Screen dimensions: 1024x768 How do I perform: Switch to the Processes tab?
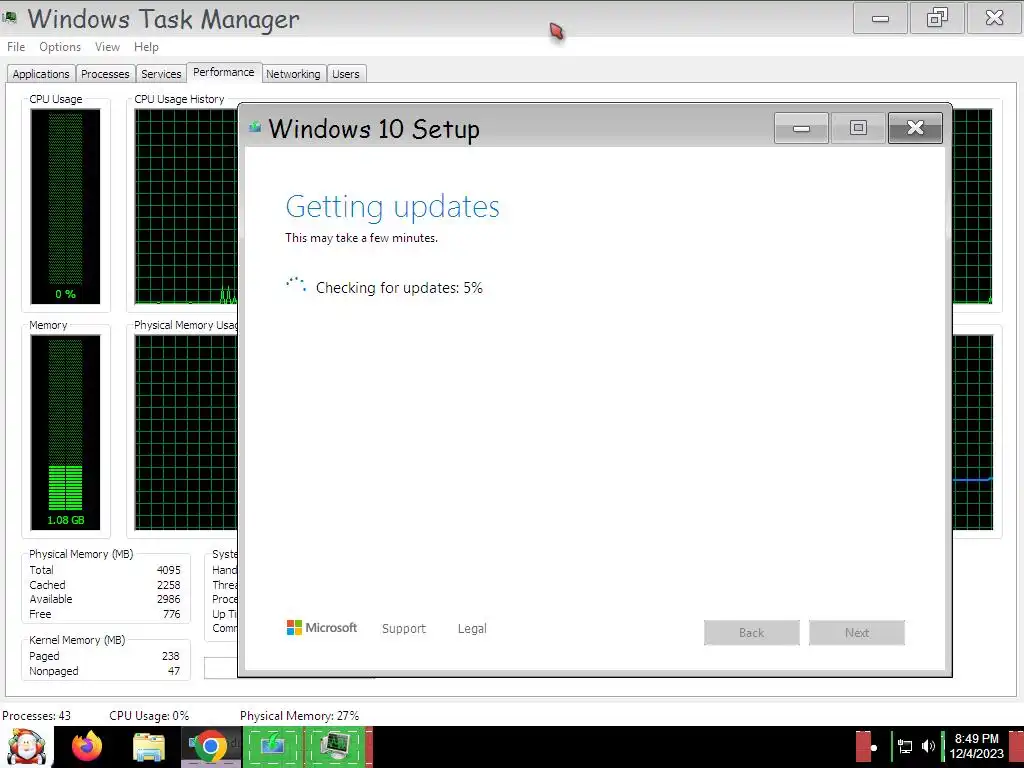click(x=105, y=74)
